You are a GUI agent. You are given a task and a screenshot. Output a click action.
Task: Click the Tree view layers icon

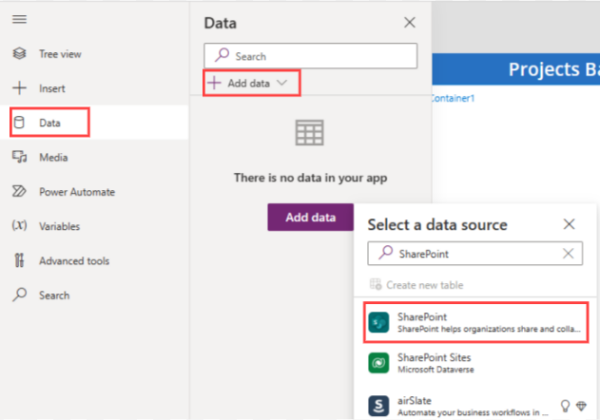(x=19, y=54)
